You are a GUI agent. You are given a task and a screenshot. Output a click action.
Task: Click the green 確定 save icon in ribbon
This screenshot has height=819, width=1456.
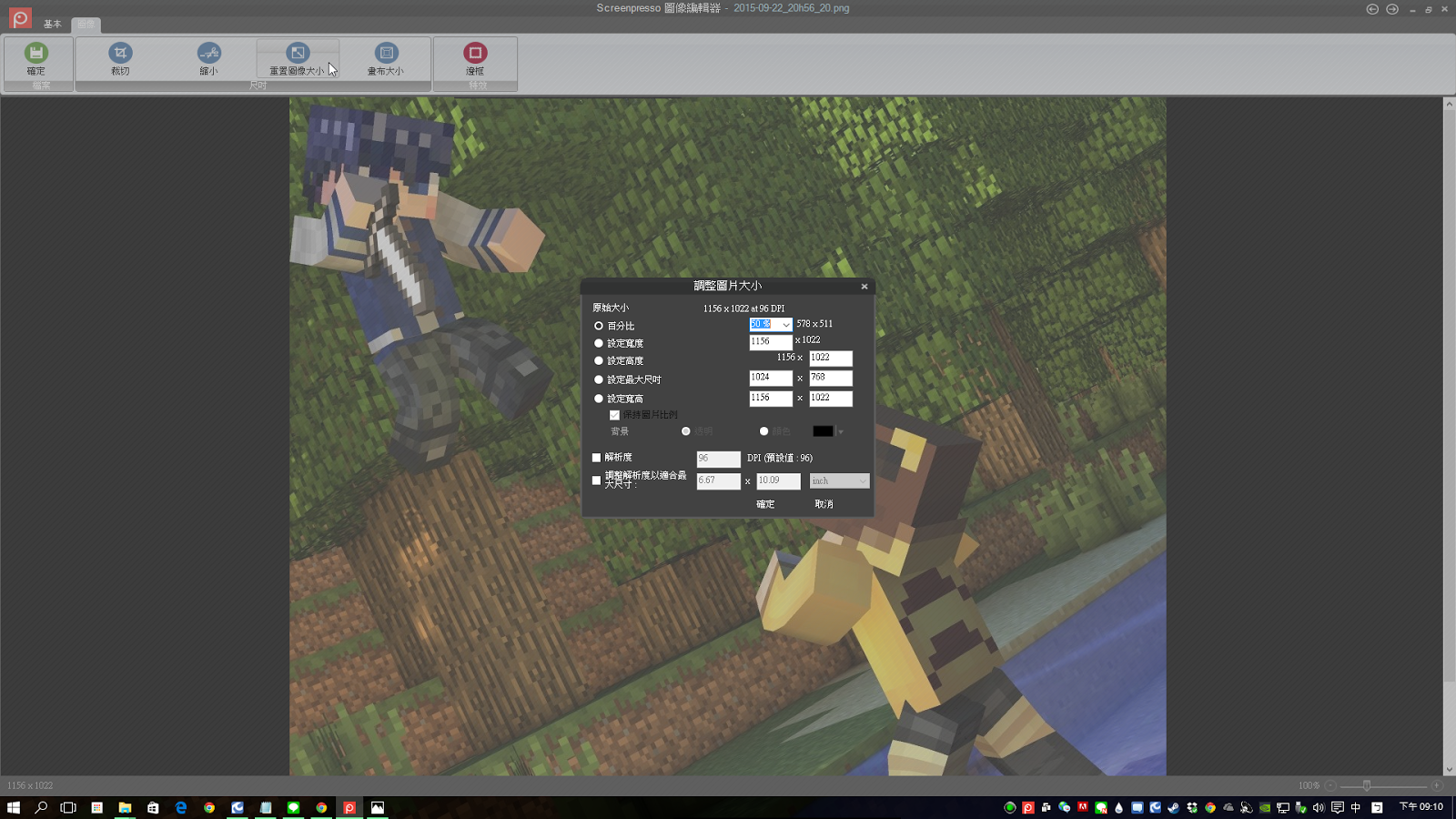click(36, 54)
